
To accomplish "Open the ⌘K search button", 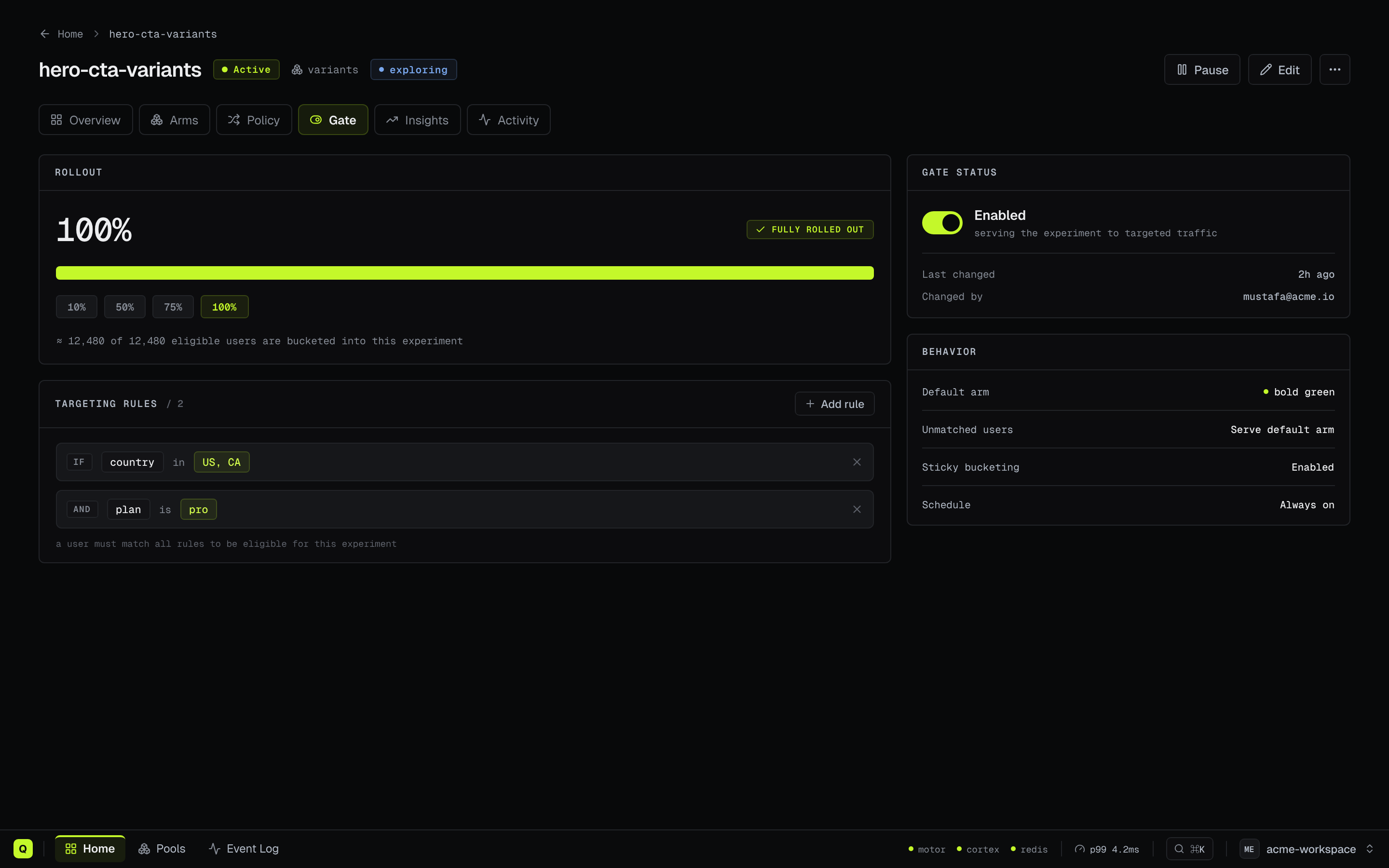I will pos(1189,849).
